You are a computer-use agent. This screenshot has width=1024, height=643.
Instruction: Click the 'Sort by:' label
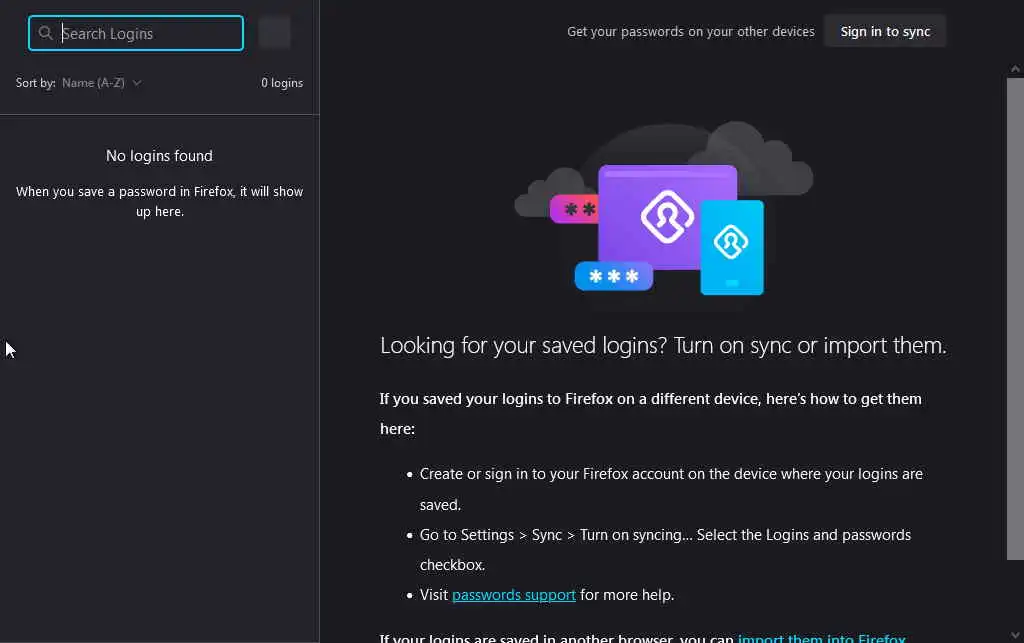point(35,83)
